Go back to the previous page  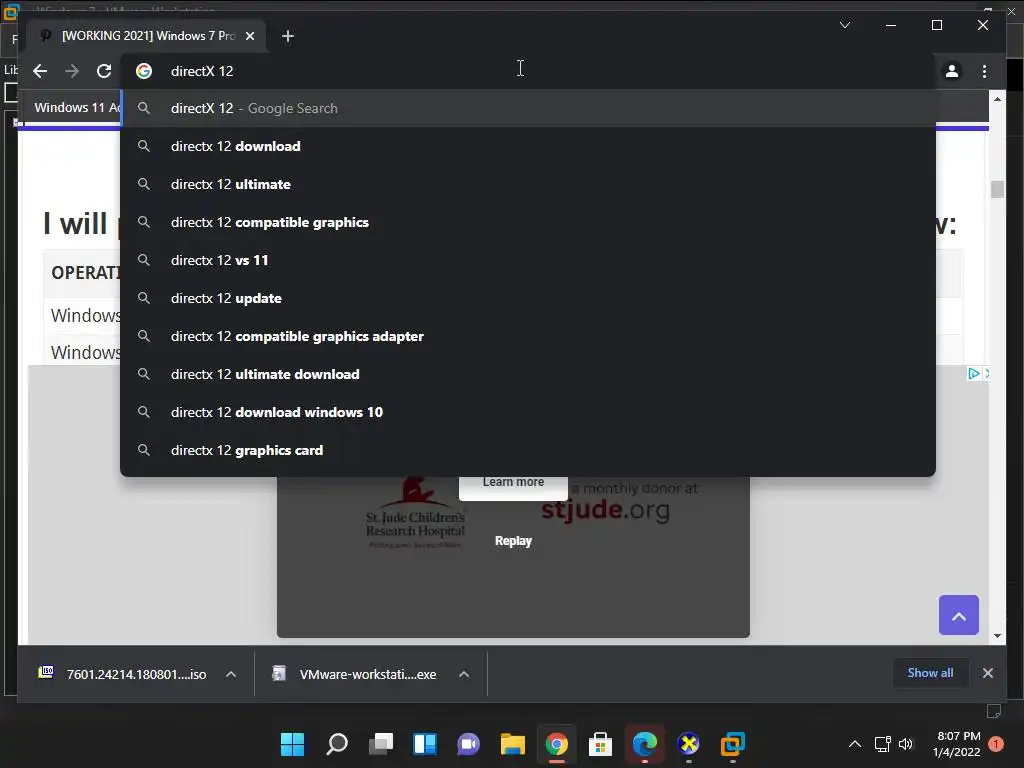pos(40,71)
